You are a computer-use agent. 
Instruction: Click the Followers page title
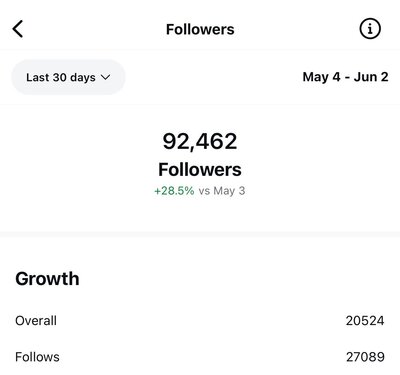(x=200, y=29)
